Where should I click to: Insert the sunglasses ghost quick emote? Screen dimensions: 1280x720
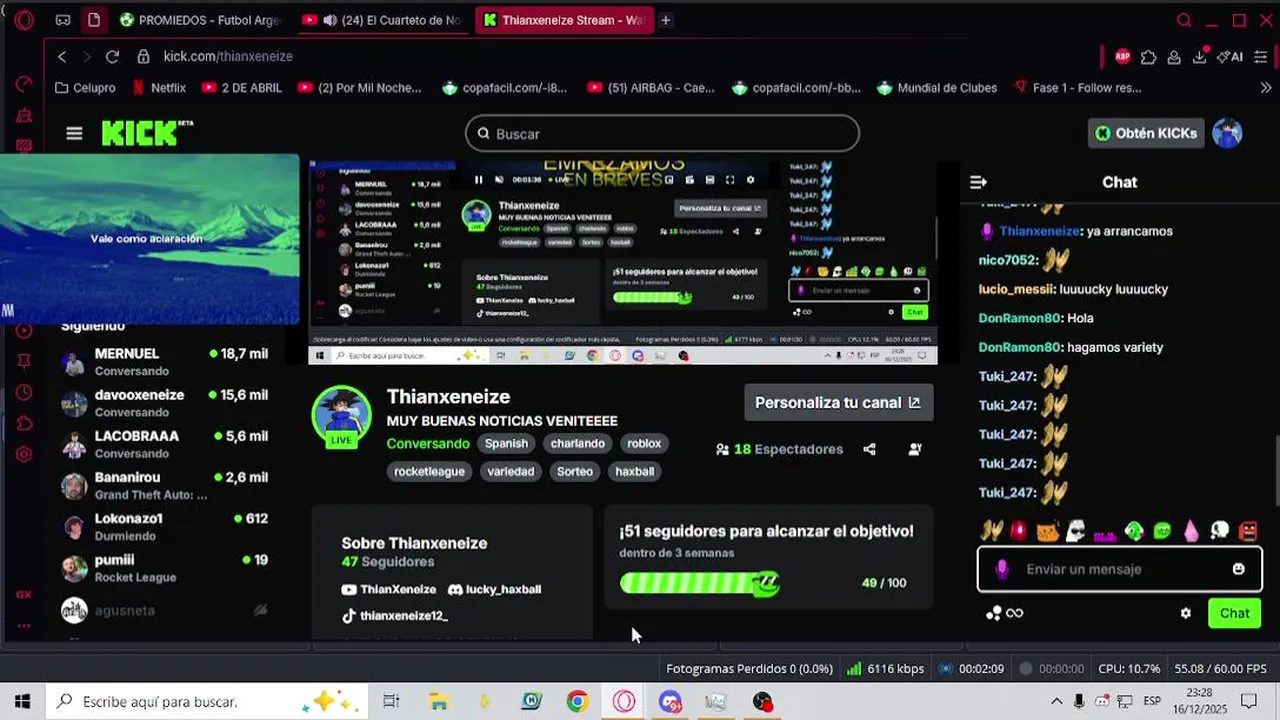(1075, 531)
